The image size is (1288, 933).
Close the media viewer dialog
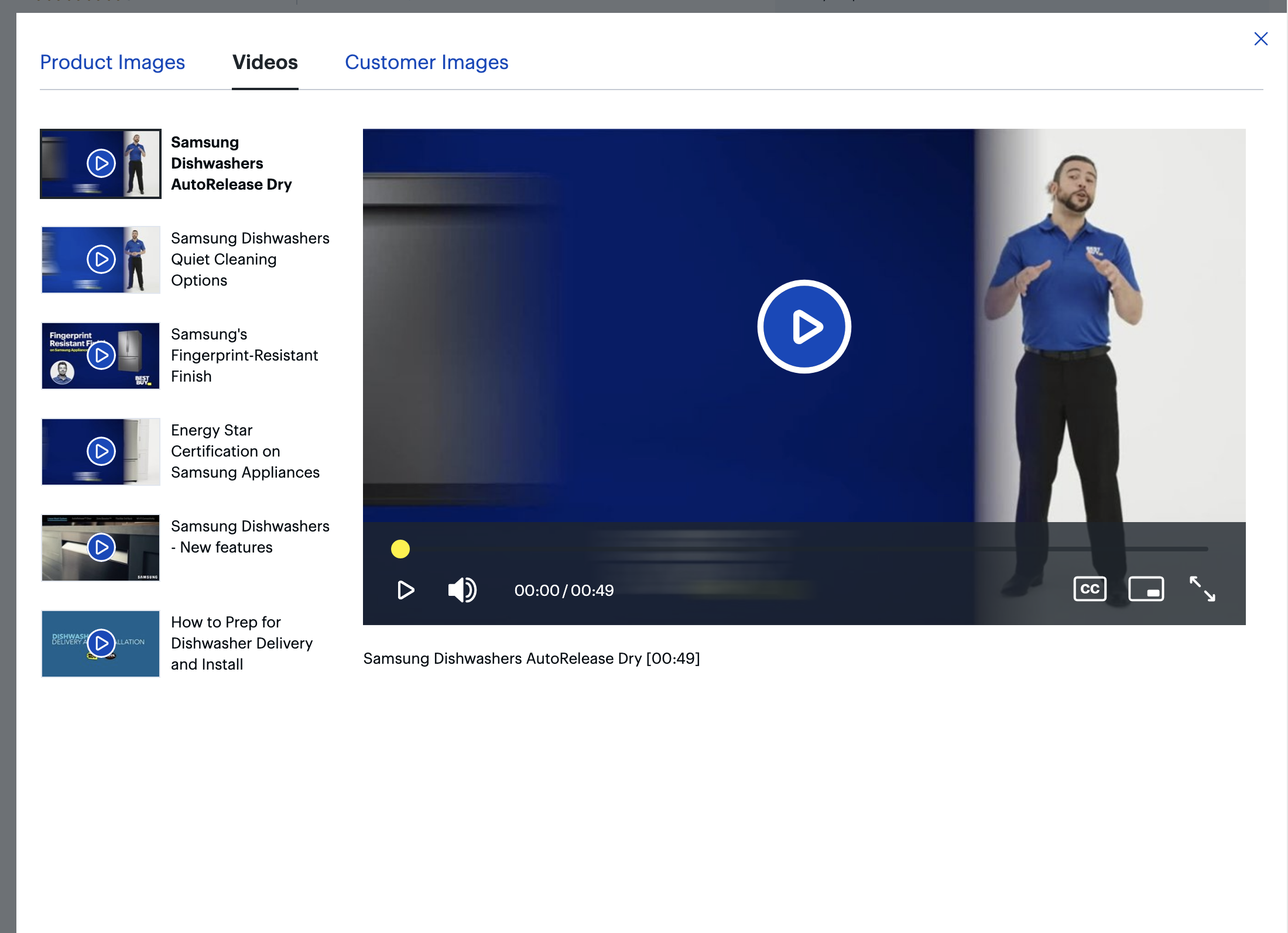[1261, 39]
